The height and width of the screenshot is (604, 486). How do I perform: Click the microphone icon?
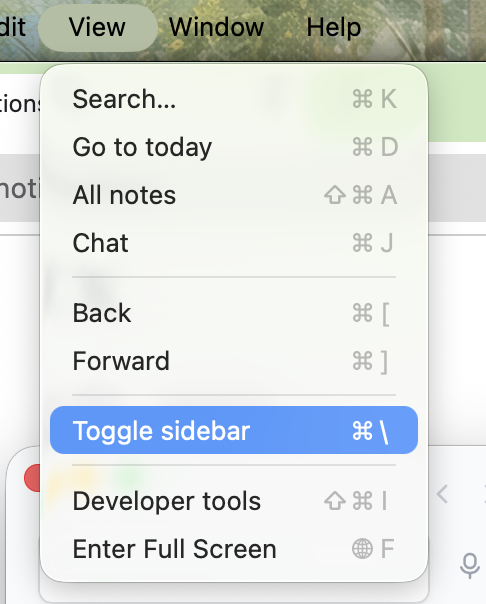click(x=470, y=565)
